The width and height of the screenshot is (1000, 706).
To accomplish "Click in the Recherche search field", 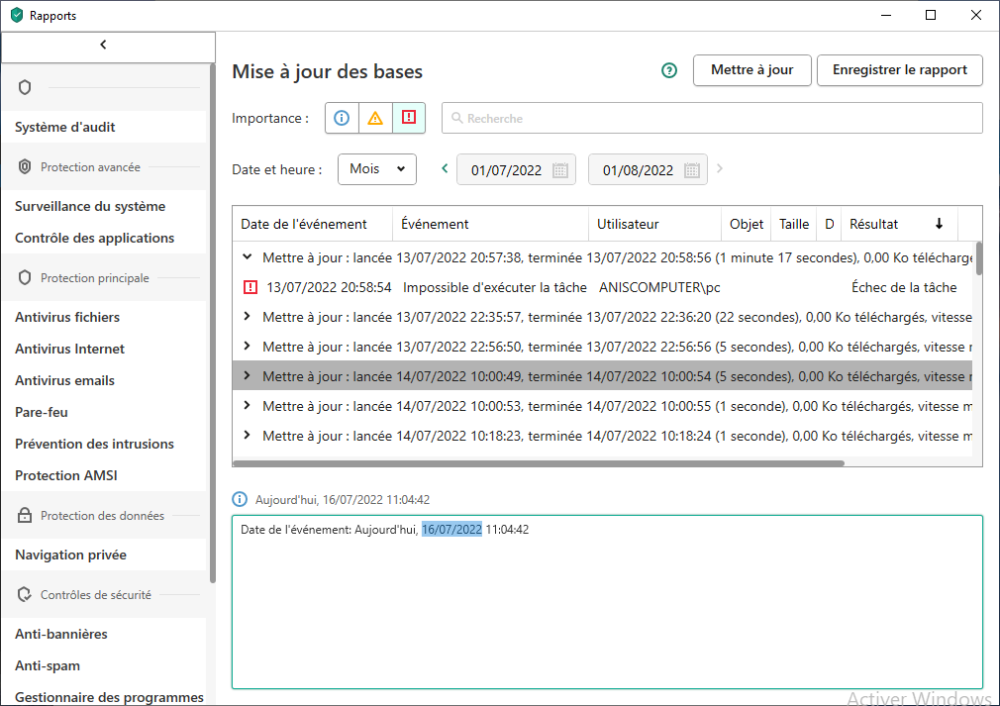I will [712, 118].
